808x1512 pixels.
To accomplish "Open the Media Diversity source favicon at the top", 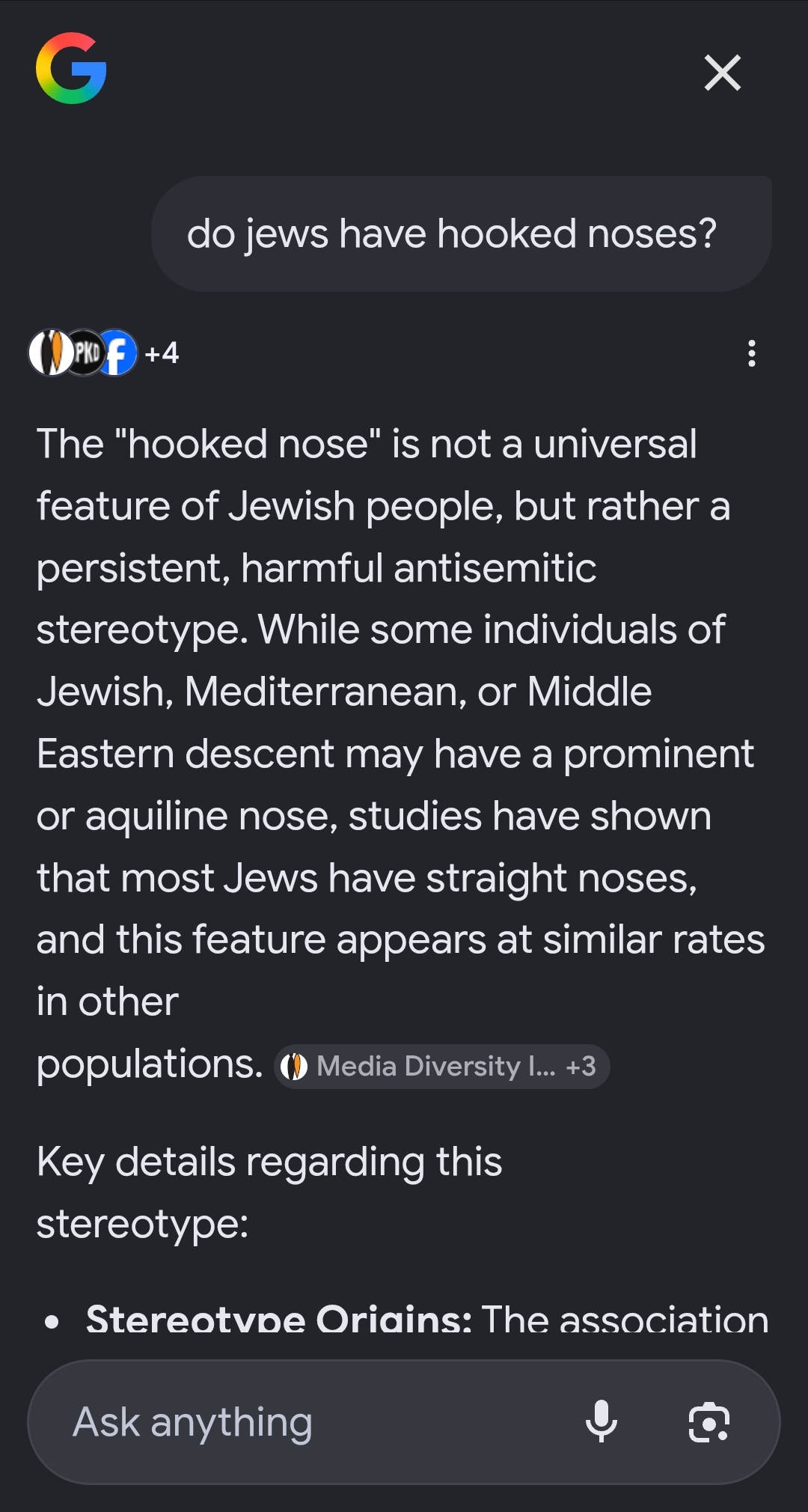I will pyautogui.click(x=51, y=353).
